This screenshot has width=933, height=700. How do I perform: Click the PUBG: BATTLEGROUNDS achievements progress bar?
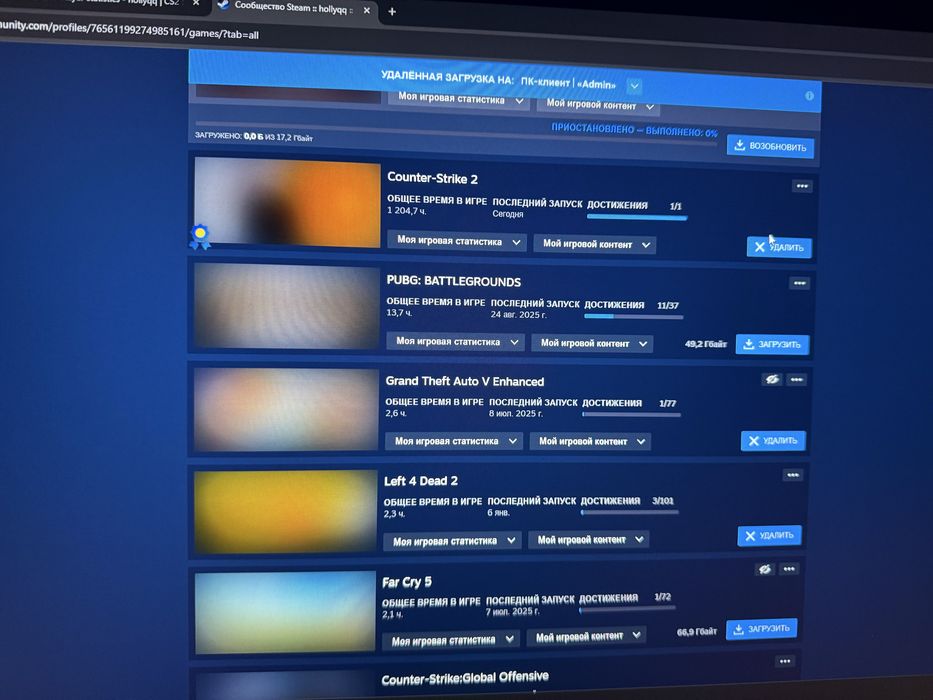click(x=634, y=317)
